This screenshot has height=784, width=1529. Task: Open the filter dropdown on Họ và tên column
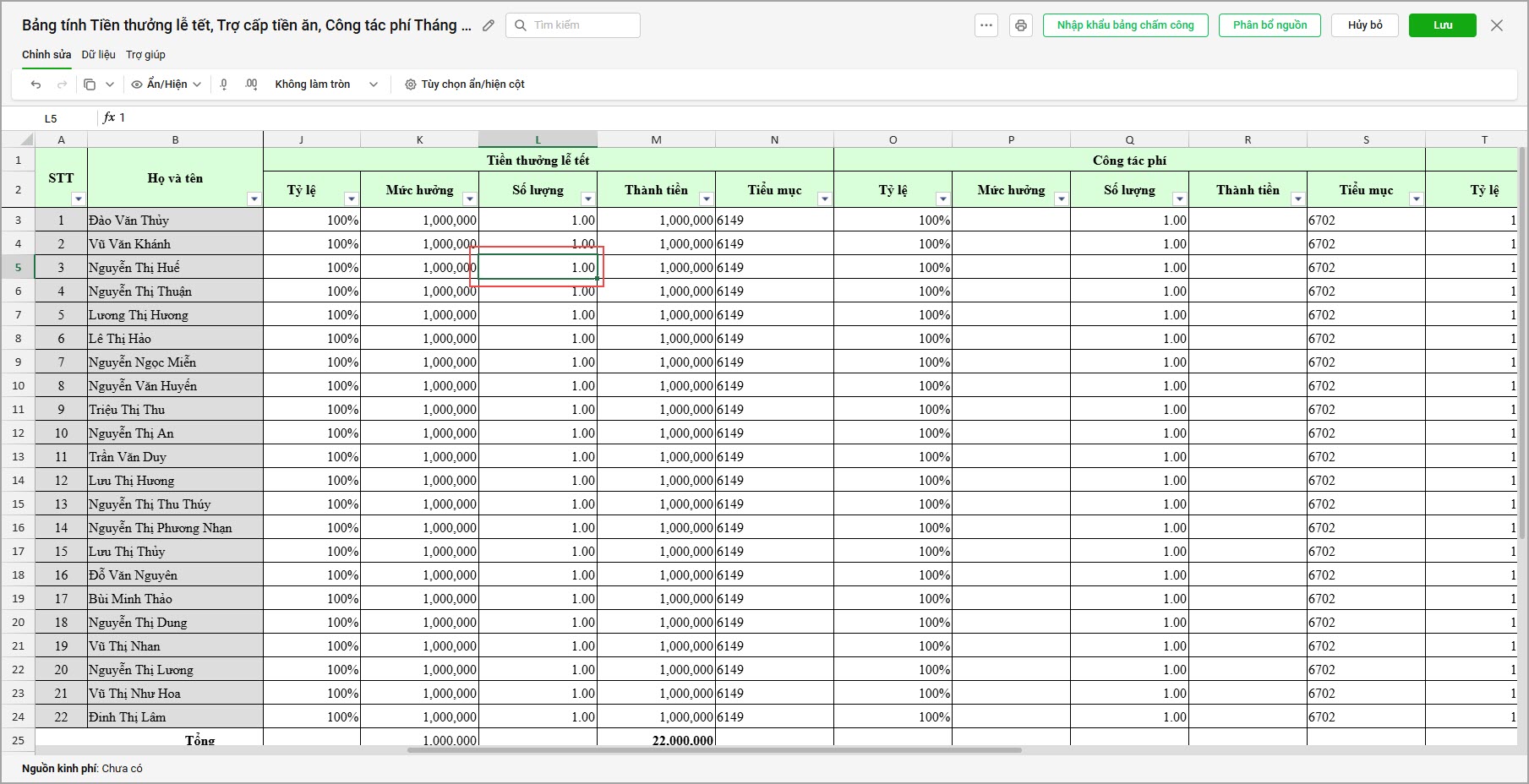(254, 199)
